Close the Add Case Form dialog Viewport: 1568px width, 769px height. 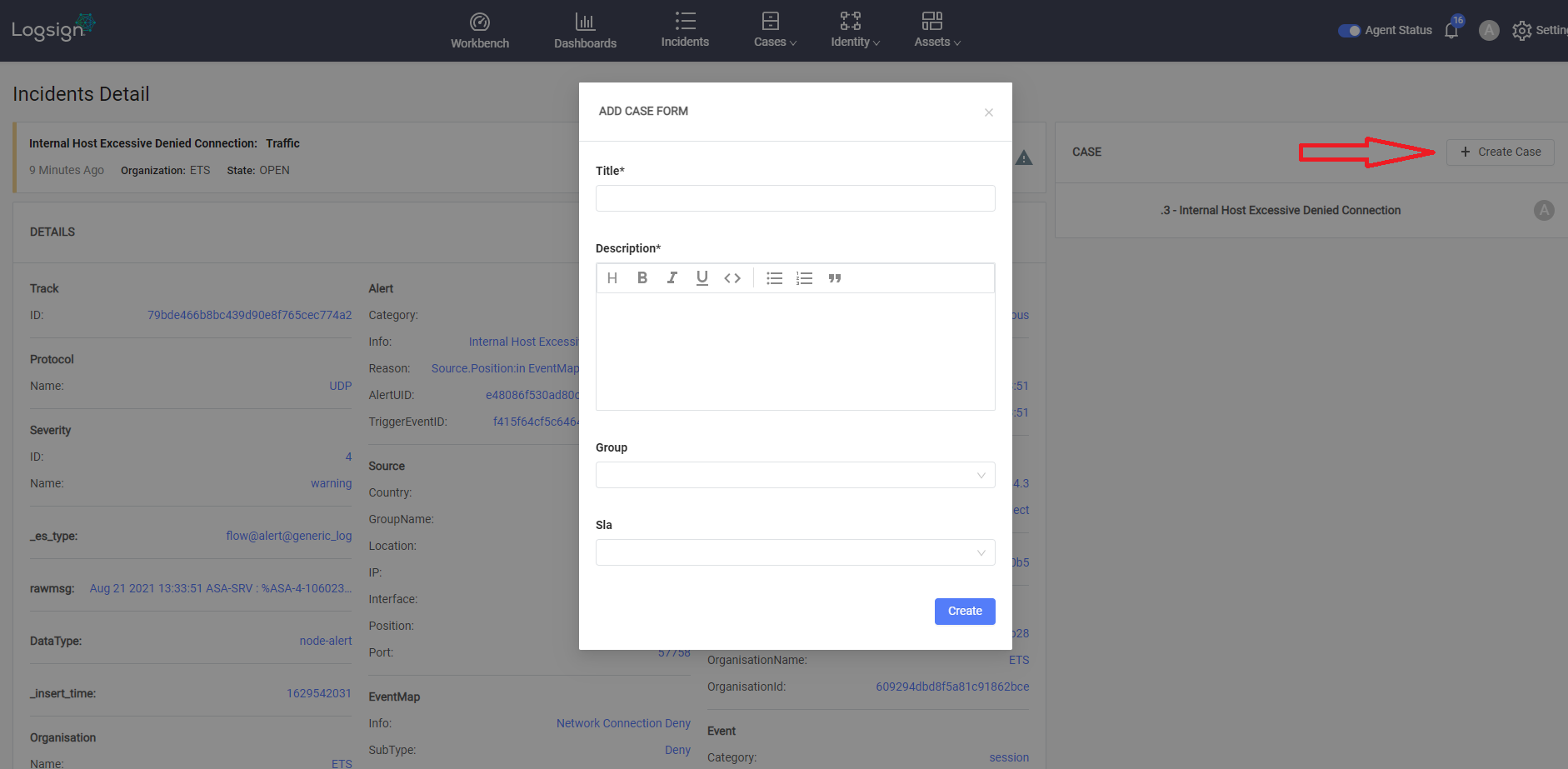(x=988, y=112)
